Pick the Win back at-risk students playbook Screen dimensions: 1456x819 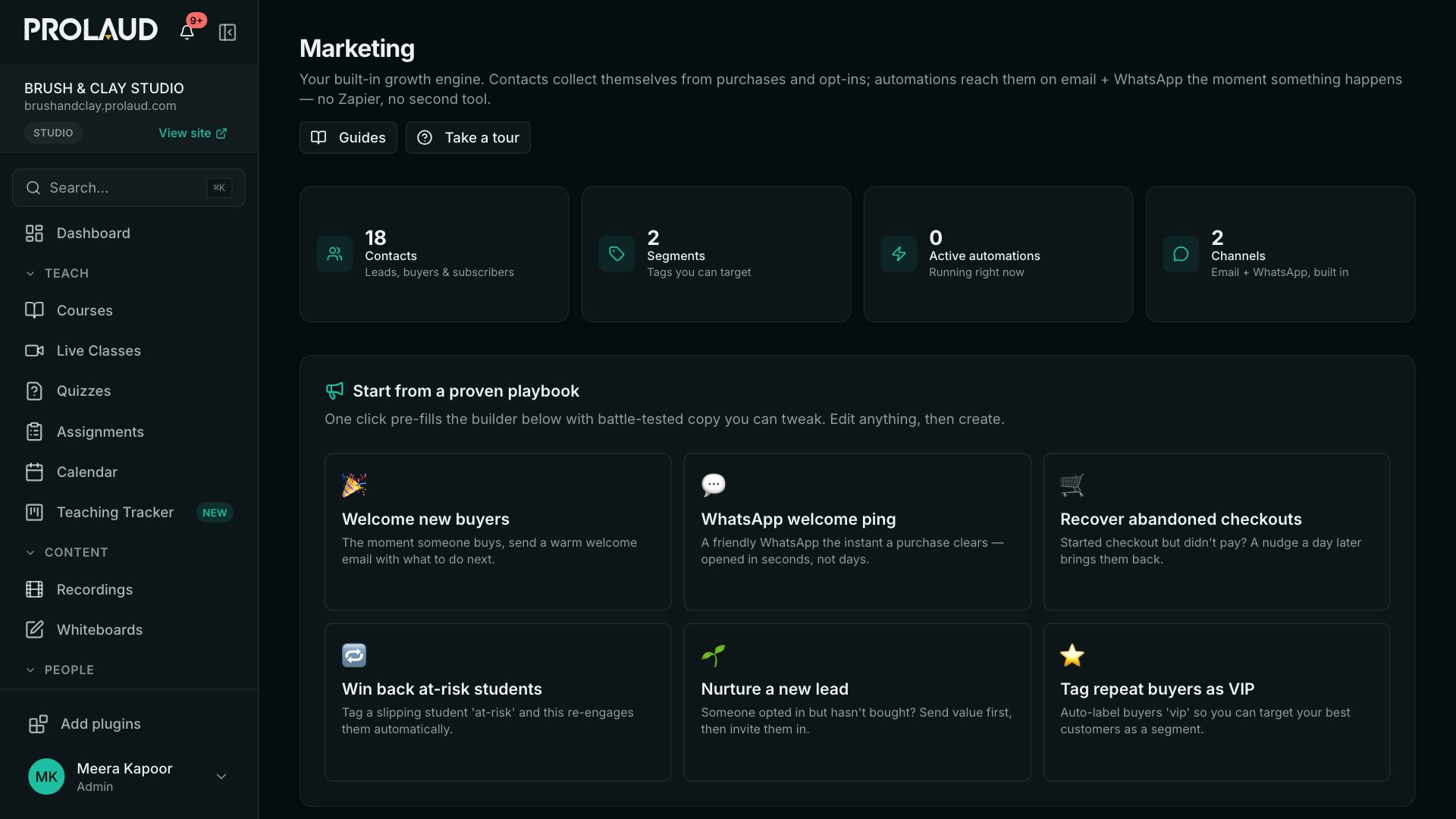click(x=497, y=702)
